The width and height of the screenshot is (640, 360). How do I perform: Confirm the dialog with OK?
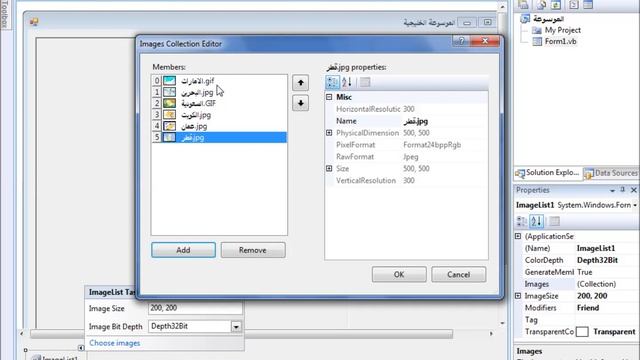399,275
